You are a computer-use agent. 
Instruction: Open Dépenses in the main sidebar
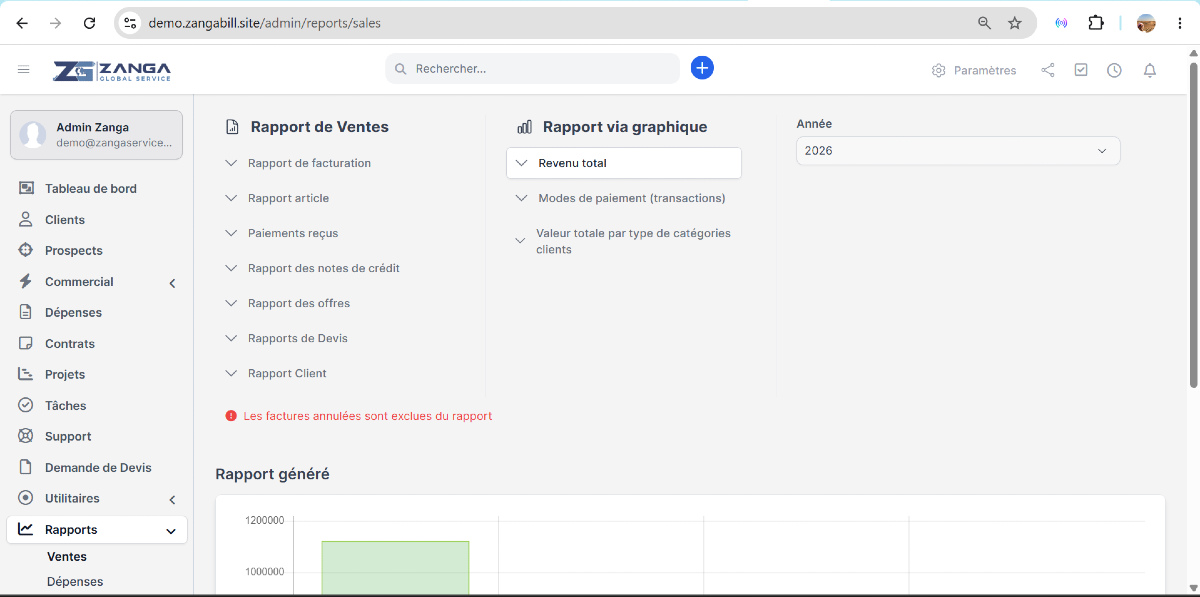pos(73,312)
